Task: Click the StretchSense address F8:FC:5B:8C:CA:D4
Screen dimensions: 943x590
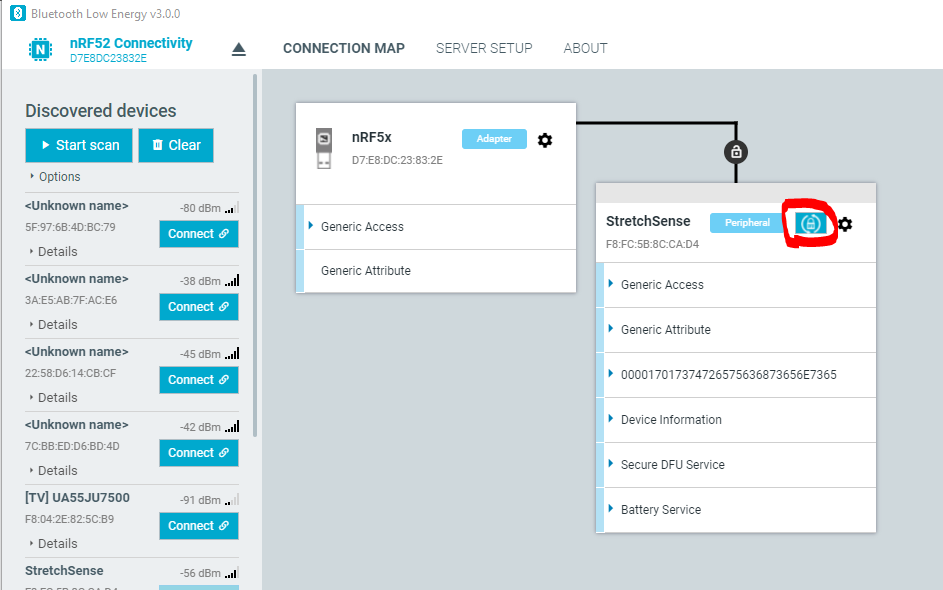Action: point(653,244)
